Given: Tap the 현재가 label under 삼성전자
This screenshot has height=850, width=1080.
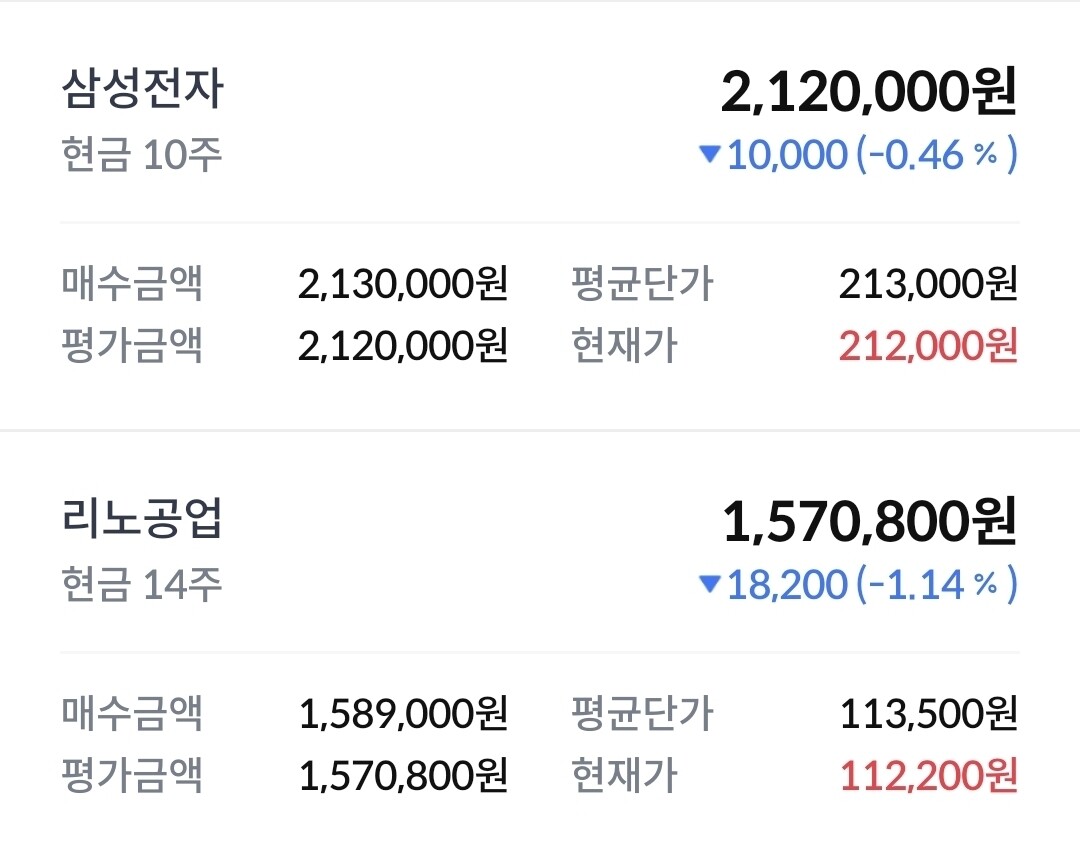Looking at the screenshot, I should (624, 346).
